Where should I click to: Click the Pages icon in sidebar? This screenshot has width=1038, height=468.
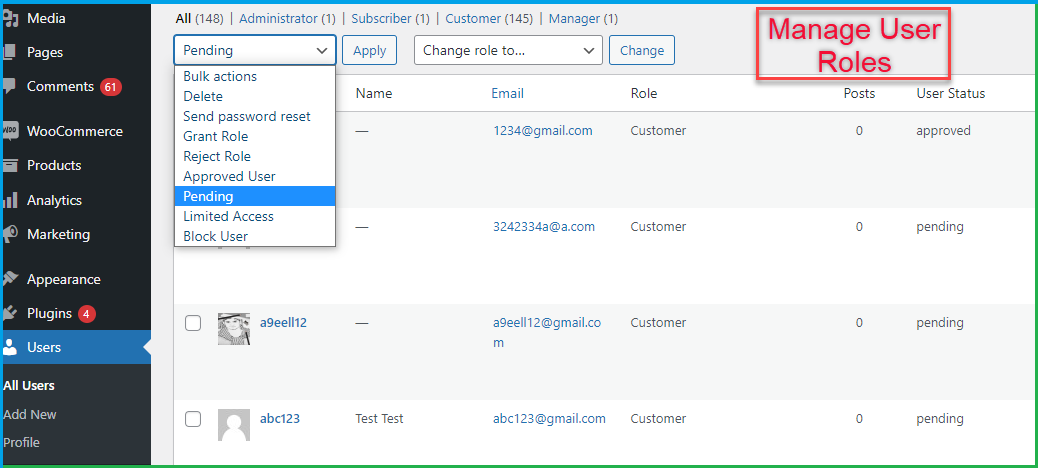pyautogui.click(x=10, y=52)
